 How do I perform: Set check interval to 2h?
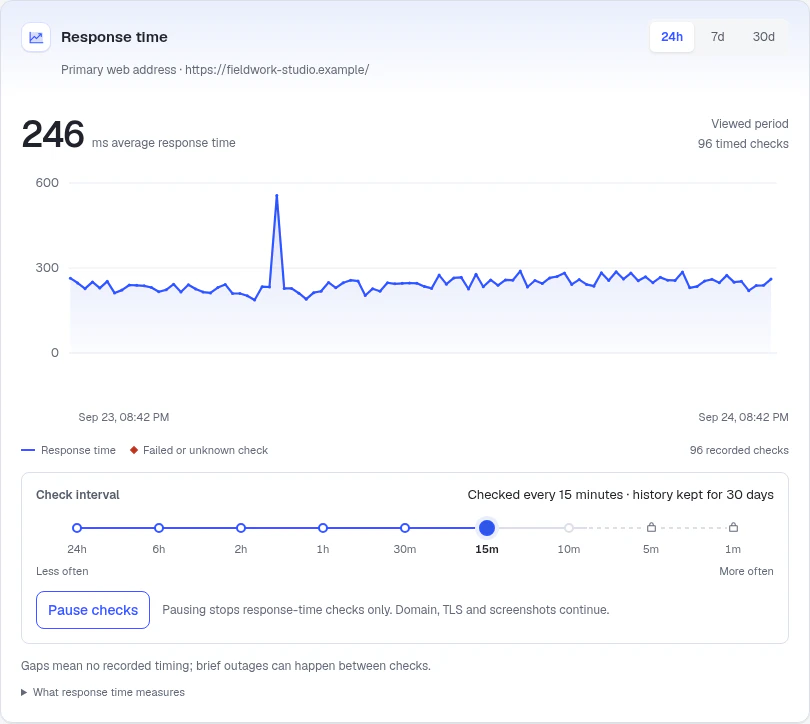pyautogui.click(x=241, y=528)
